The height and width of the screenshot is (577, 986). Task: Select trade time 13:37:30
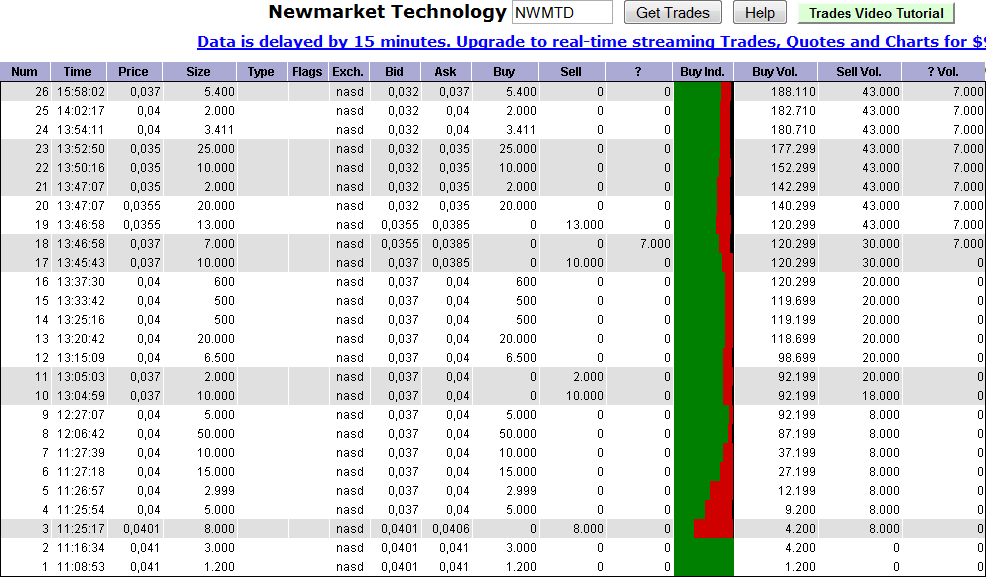tap(80, 282)
